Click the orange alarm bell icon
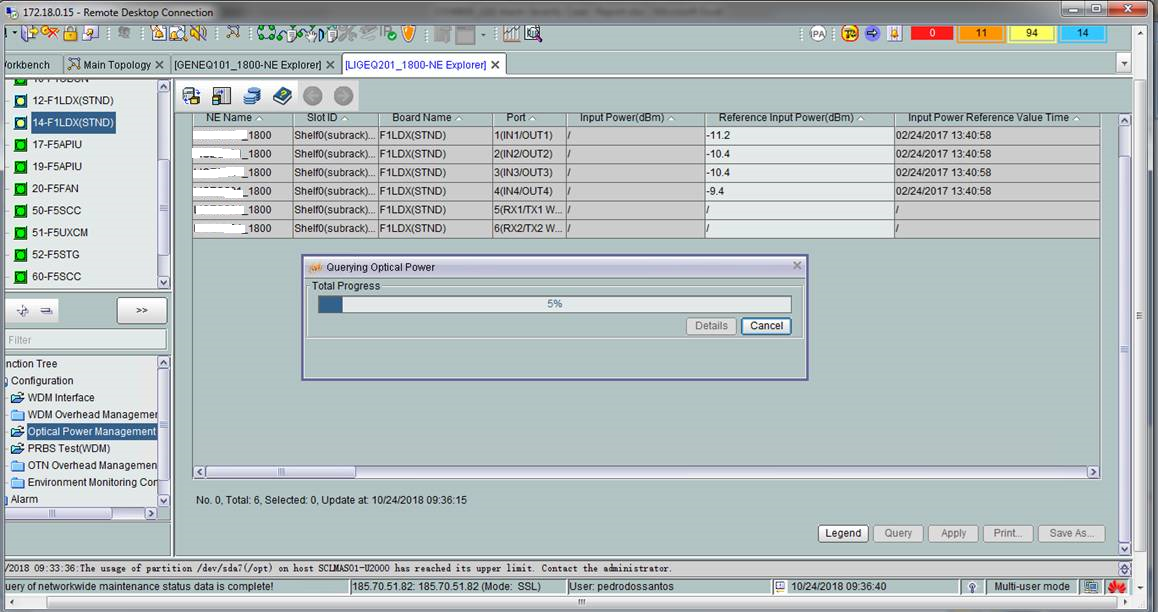1158x612 pixels. pyautogui.click(x=894, y=34)
